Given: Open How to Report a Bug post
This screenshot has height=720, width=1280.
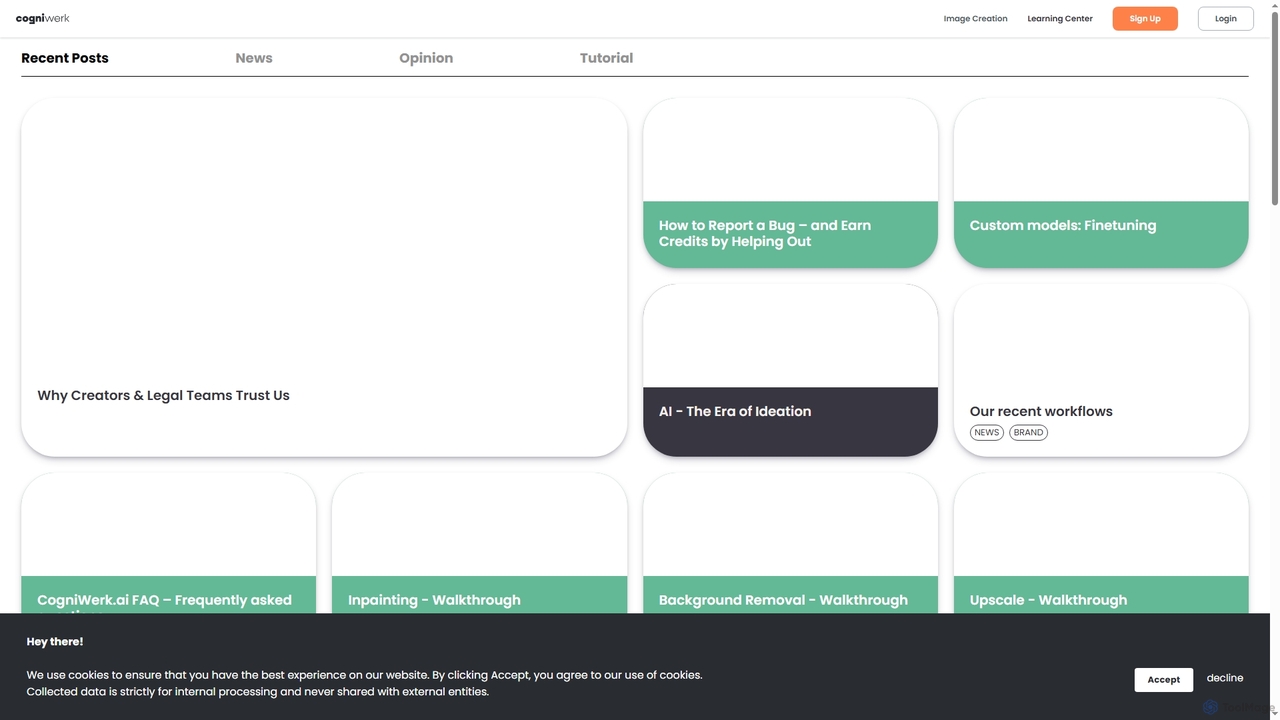Looking at the screenshot, I should click(x=790, y=183).
